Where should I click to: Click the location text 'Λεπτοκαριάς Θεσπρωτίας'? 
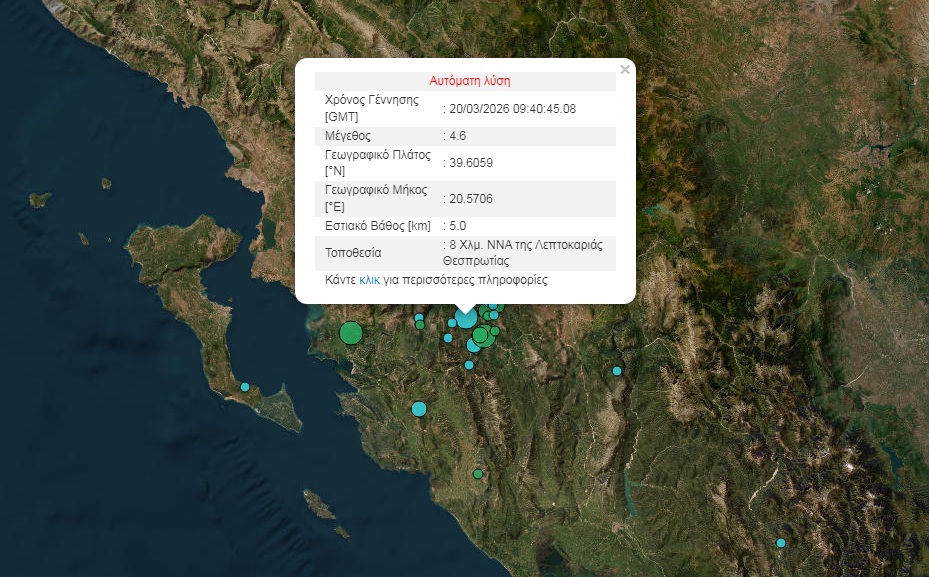pos(530,253)
